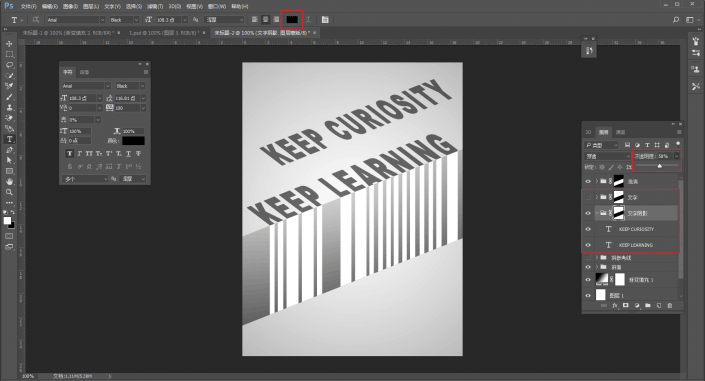705x381 pixels.
Task: Collapse the 文字阴影 group folder
Action: pos(597,213)
